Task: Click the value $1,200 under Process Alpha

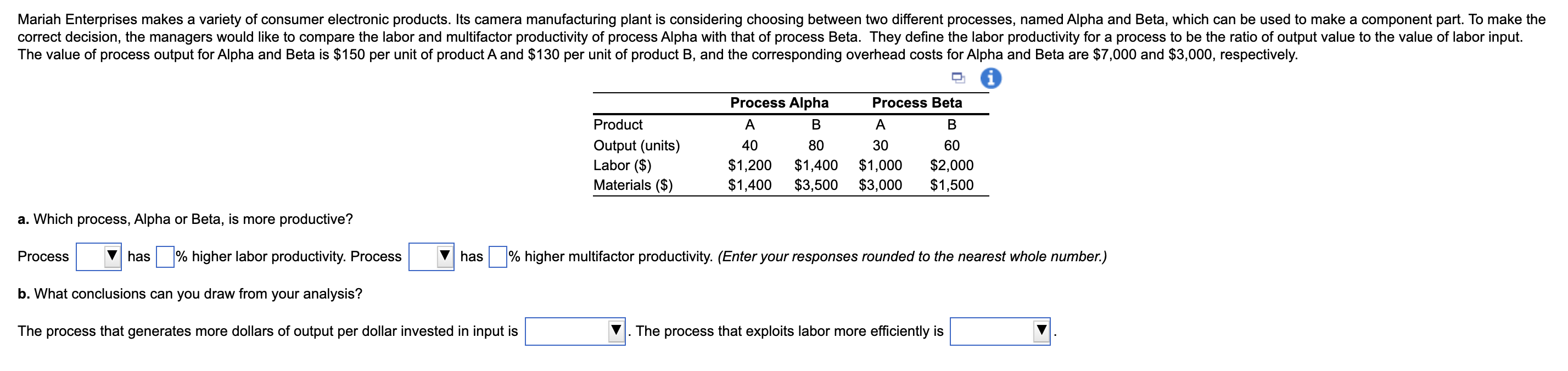Action: (750, 165)
